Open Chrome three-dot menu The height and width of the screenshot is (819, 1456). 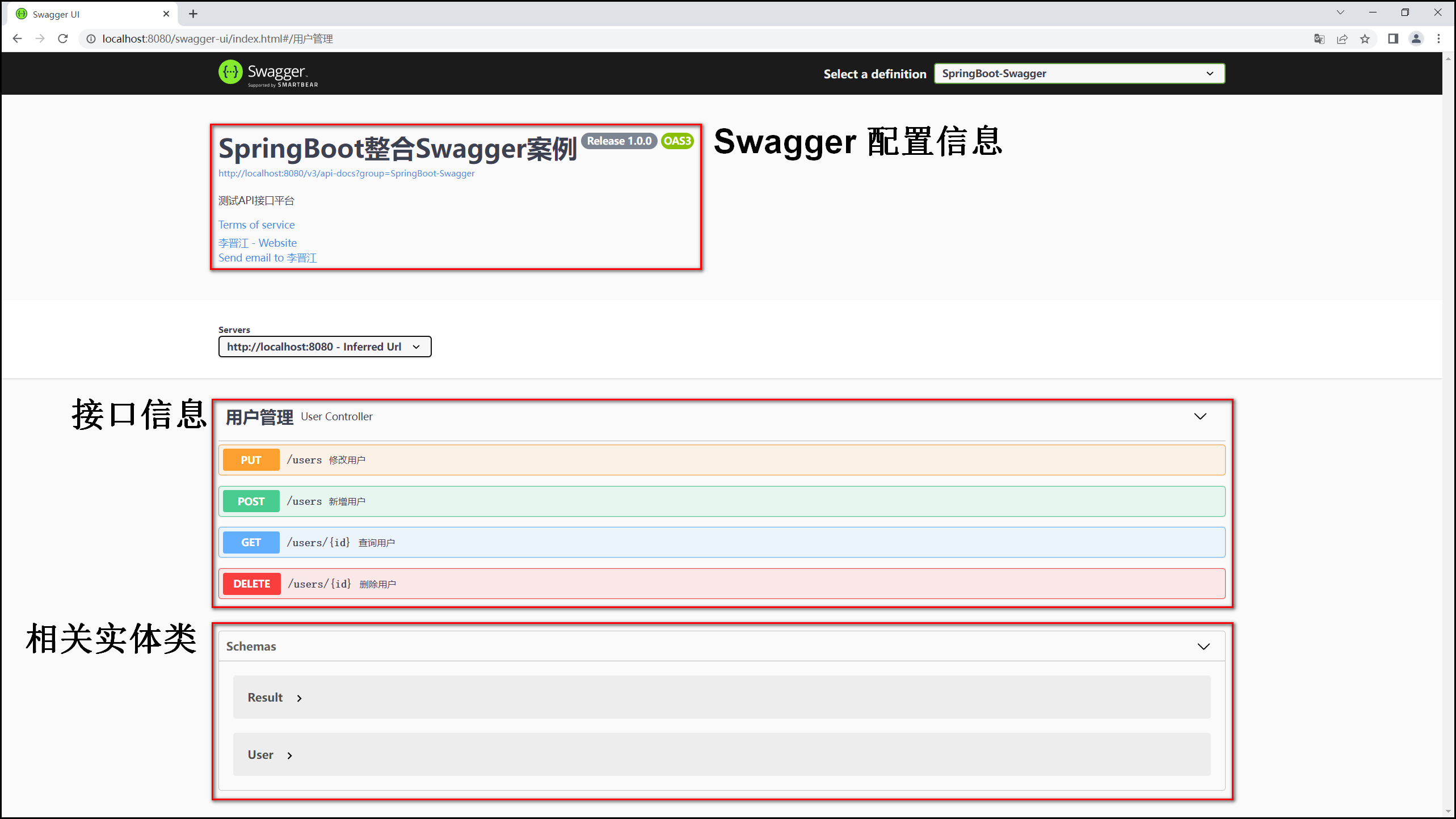(x=1438, y=39)
